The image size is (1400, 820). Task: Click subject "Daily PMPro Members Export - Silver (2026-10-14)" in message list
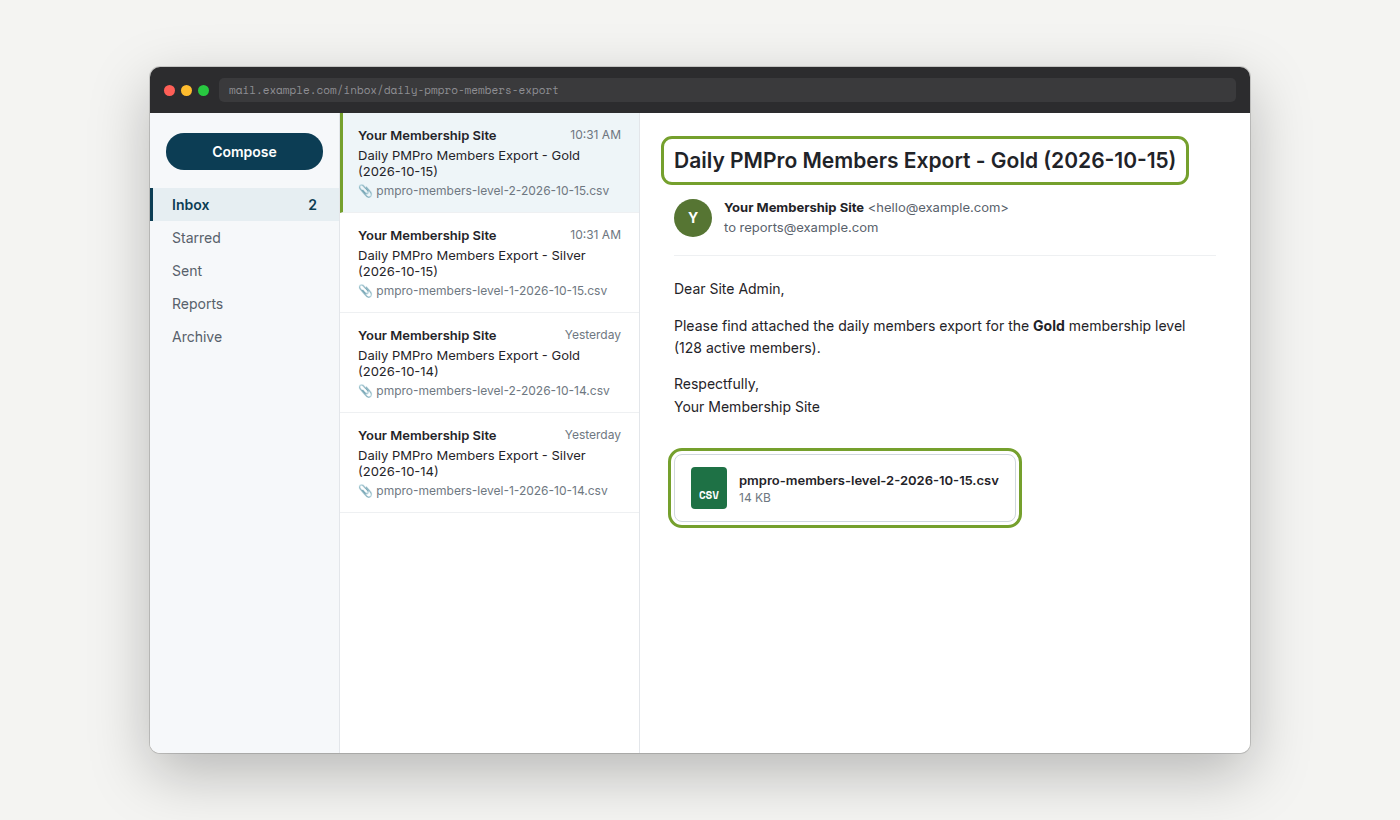pos(472,463)
